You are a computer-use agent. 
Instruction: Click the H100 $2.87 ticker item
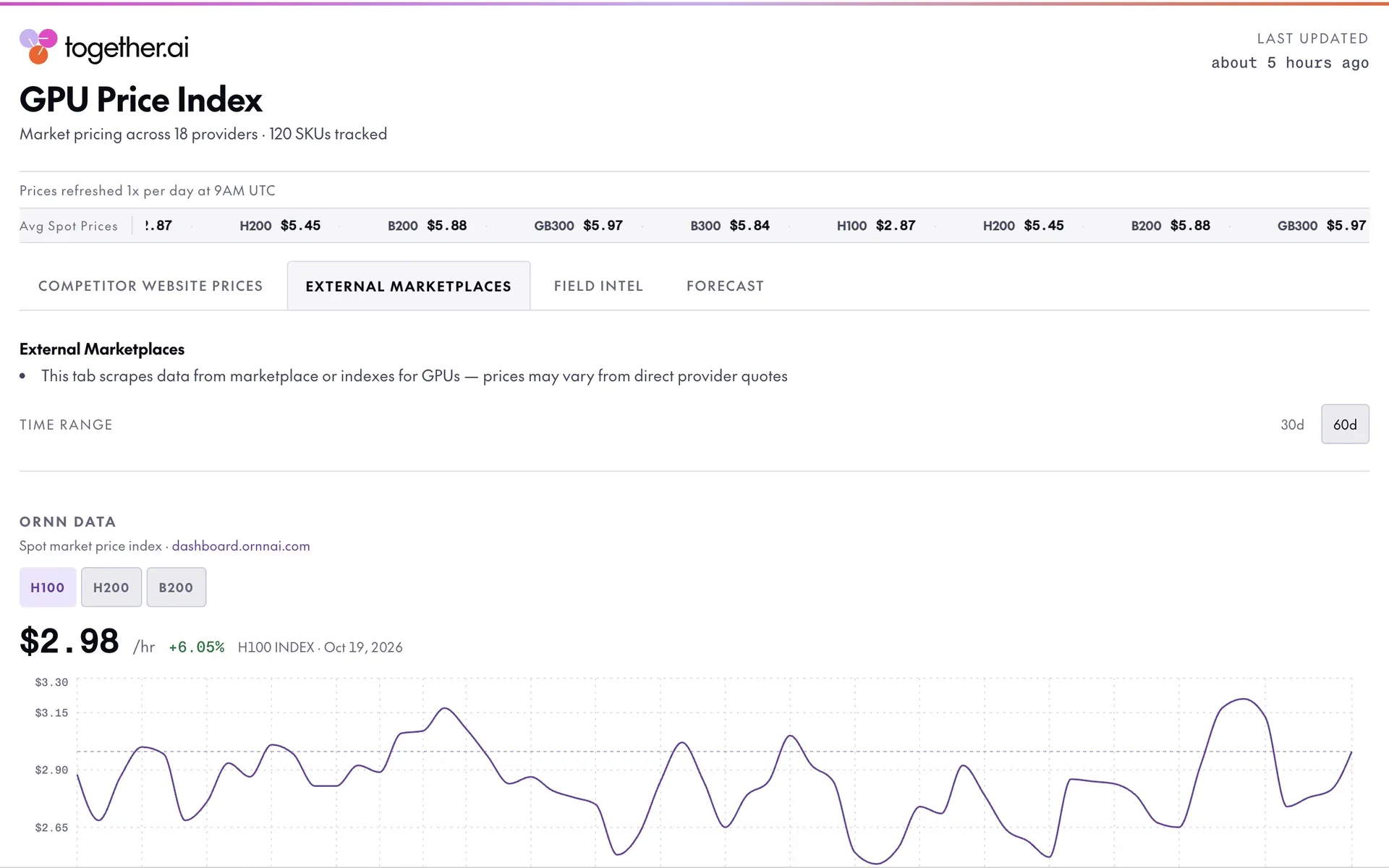[876, 226]
